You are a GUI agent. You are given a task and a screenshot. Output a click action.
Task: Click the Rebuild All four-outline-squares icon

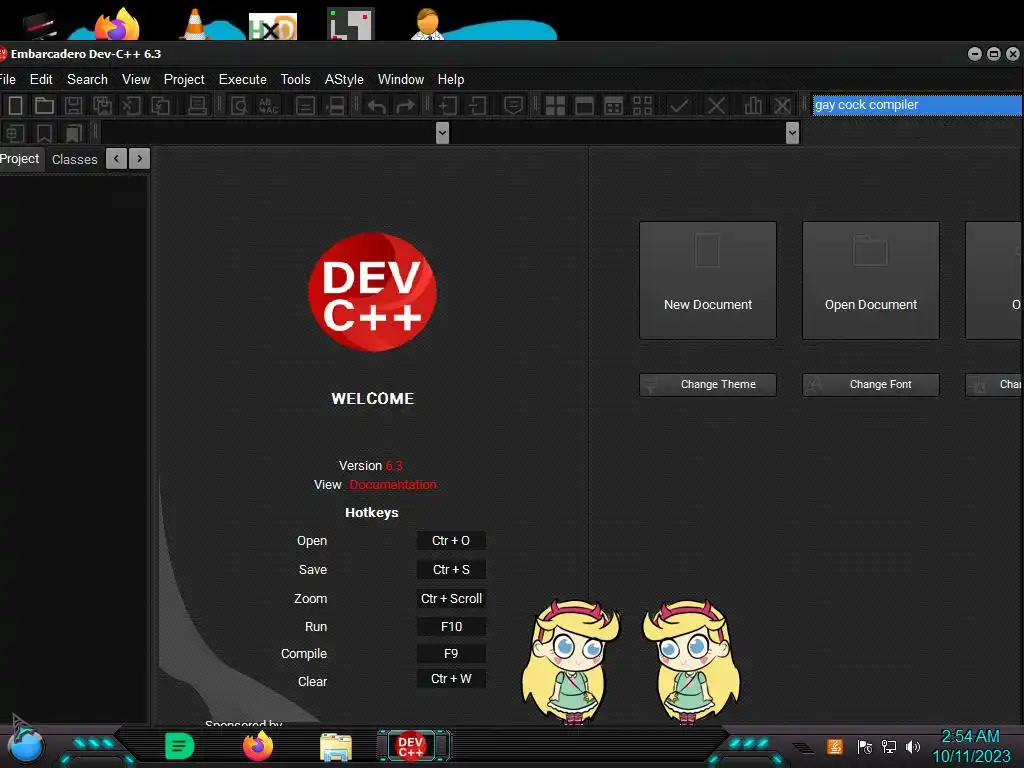[x=643, y=105]
